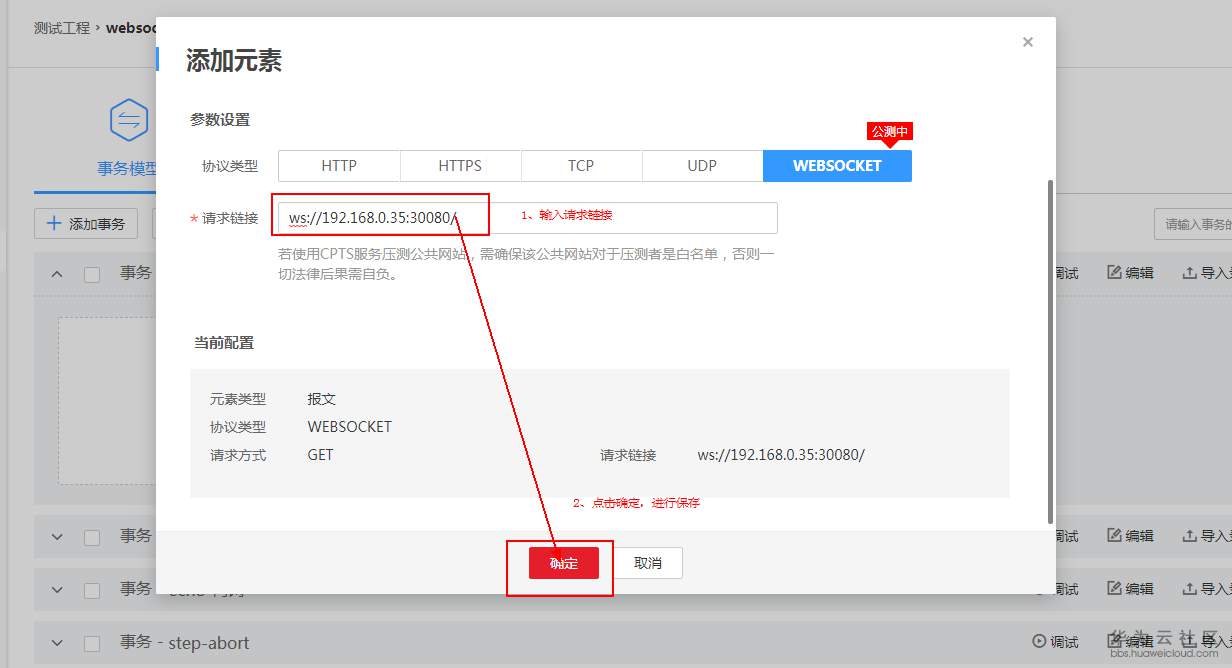Open the 测试工程 breadcrumb link
Screen dimensions: 1232x668
pos(62,28)
